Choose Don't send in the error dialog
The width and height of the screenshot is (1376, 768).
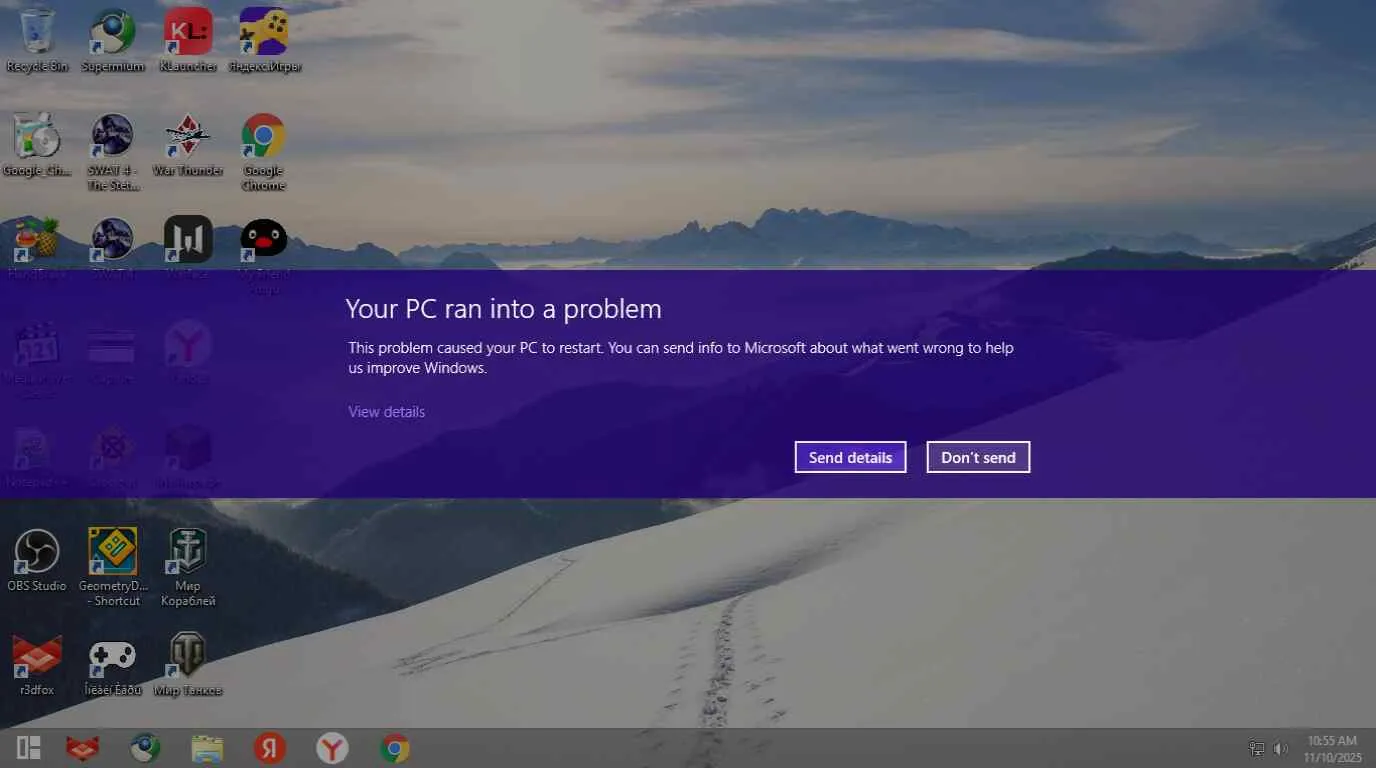[978, 457]
